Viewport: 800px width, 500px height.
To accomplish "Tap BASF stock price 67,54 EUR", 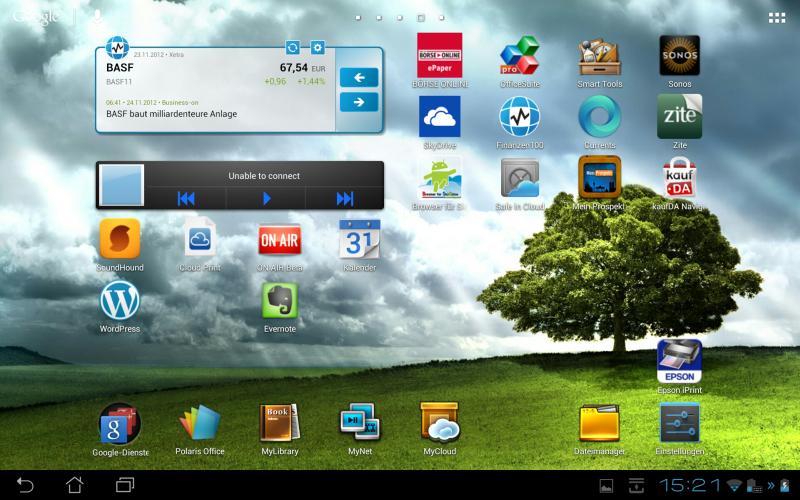I will 303,67.
